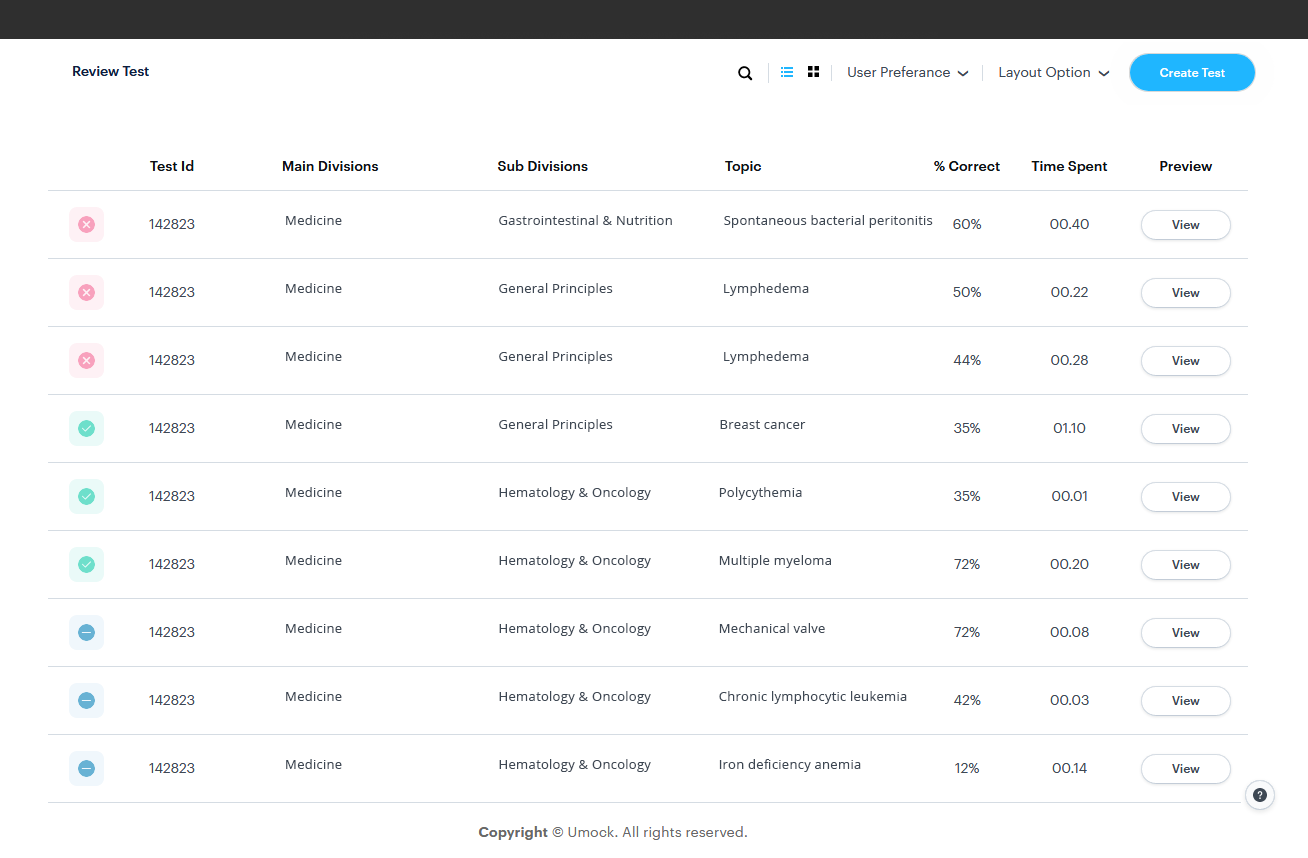Image resolution: width=1308 pixels, height=858 pixels.
Task: Open the help question mark icon
Action: coord(1260,796)
